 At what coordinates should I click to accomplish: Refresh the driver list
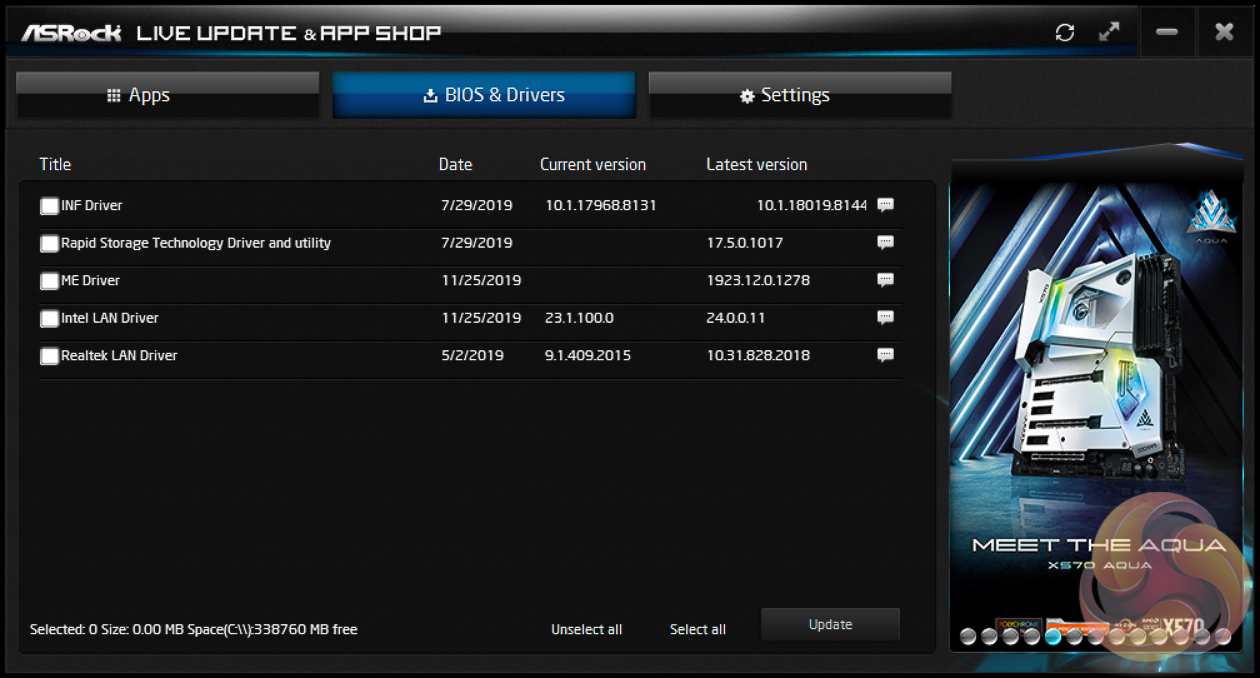1065,32
